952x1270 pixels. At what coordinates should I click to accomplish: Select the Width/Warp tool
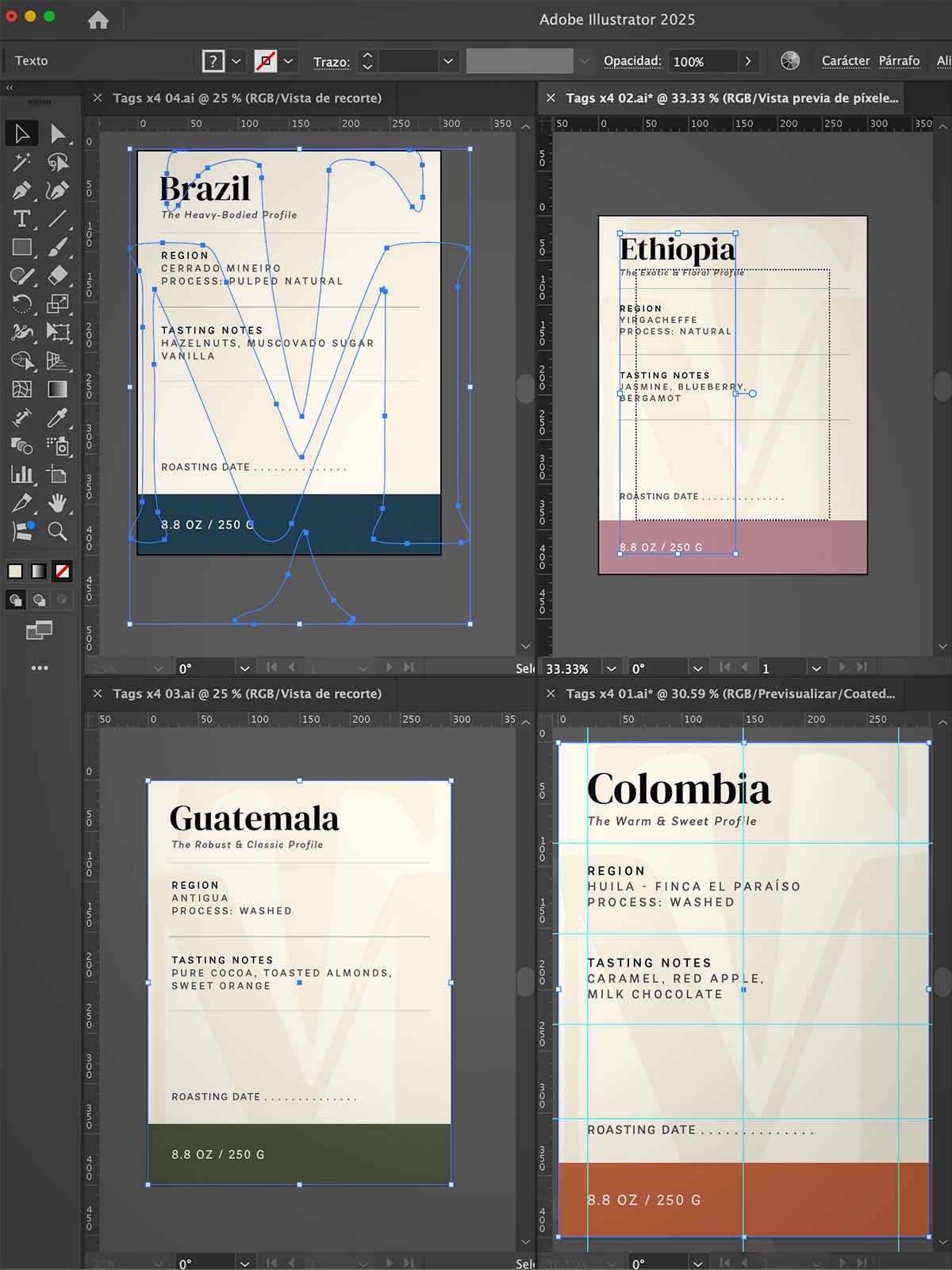pyautogui.click(x=21, y=332)
